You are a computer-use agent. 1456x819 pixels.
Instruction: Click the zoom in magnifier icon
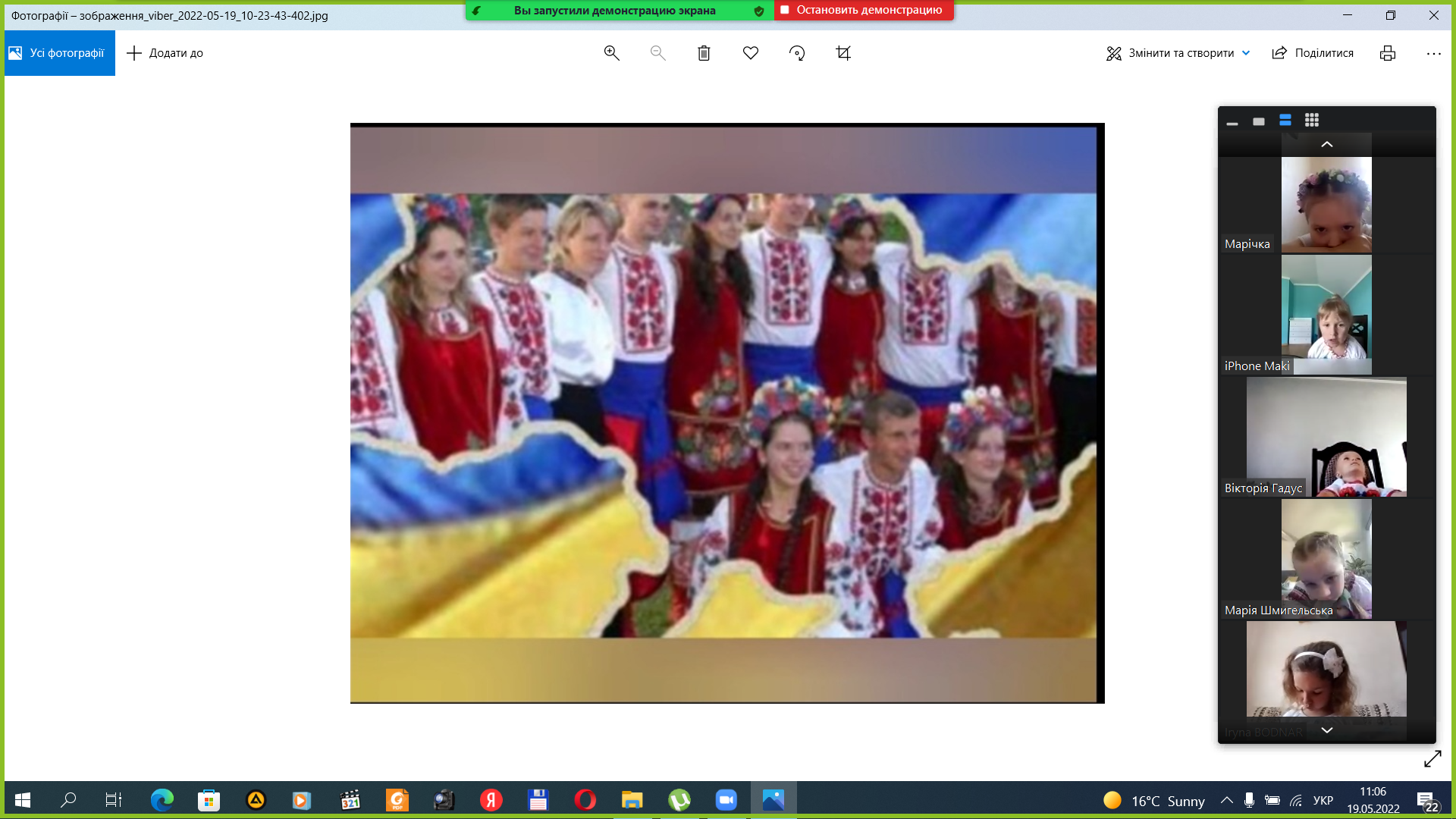(x=611, y=53)
